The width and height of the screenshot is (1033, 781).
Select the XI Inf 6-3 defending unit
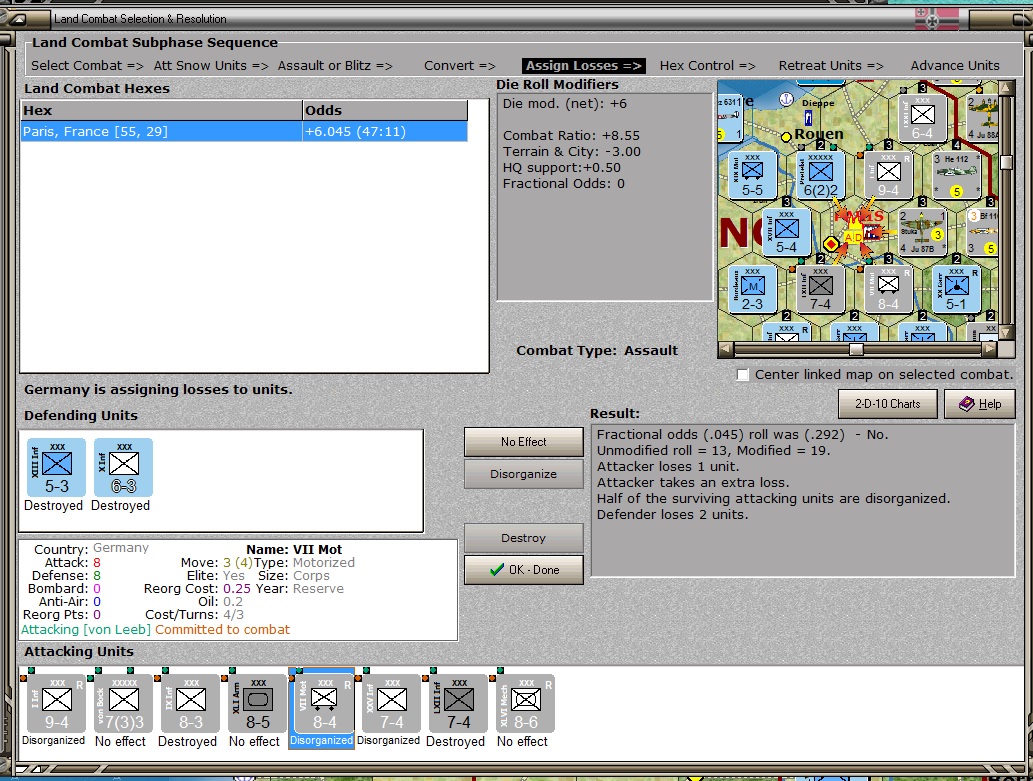123,467
